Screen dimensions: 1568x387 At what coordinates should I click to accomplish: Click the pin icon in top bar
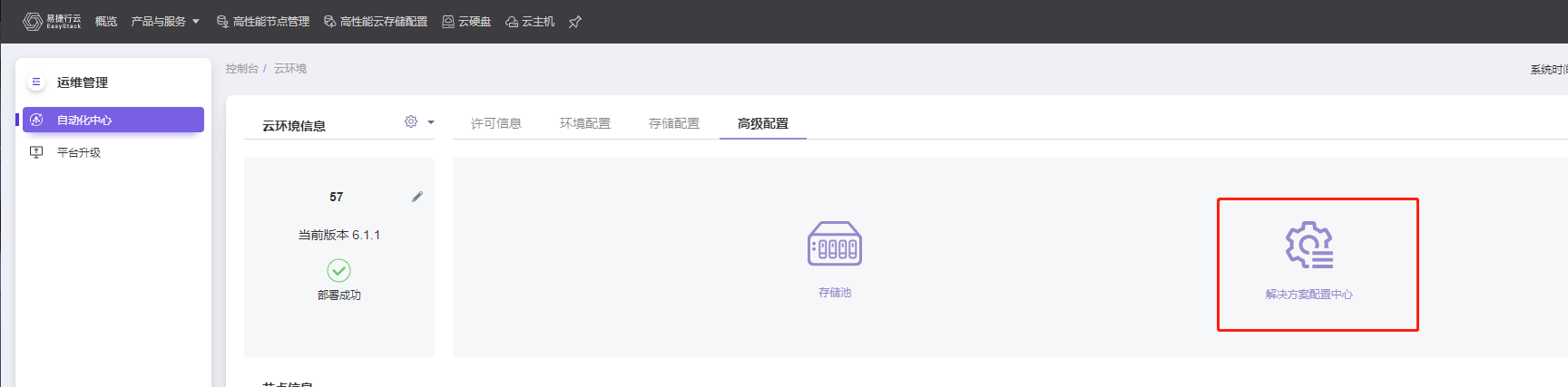point(574,22)
